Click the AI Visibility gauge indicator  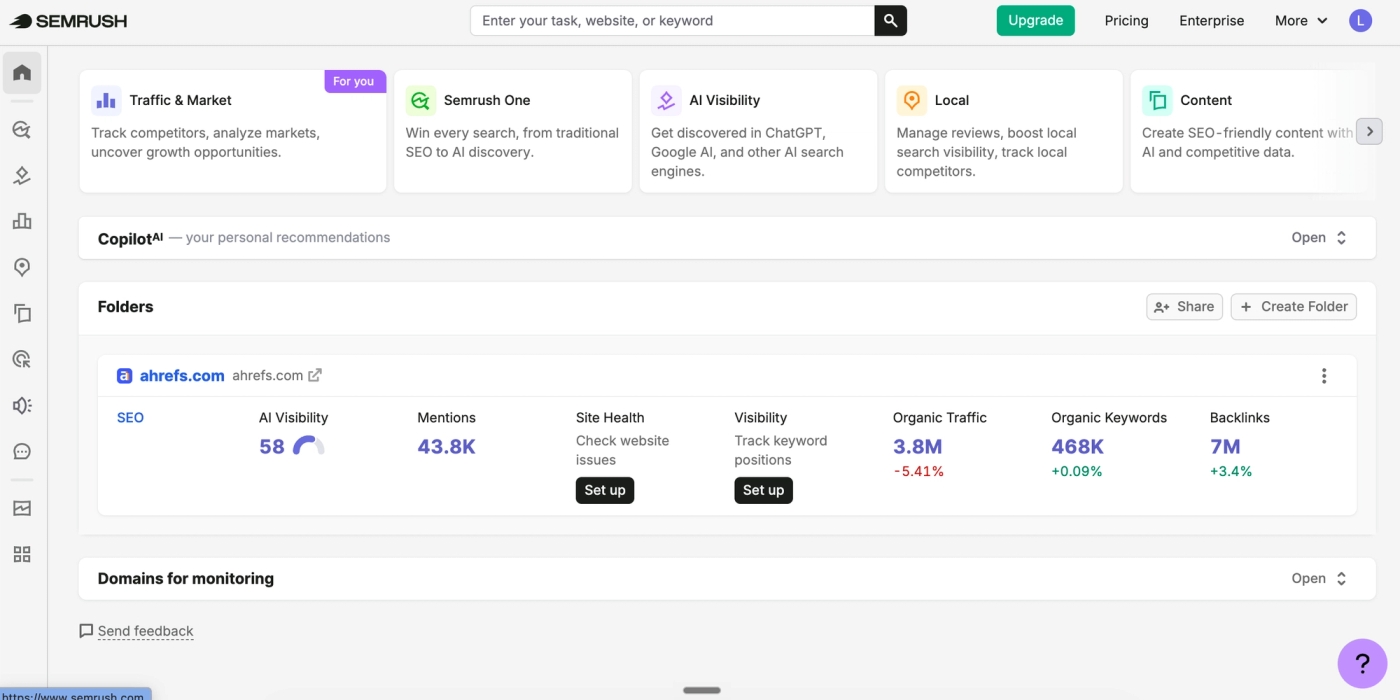(x=308, y=446)
